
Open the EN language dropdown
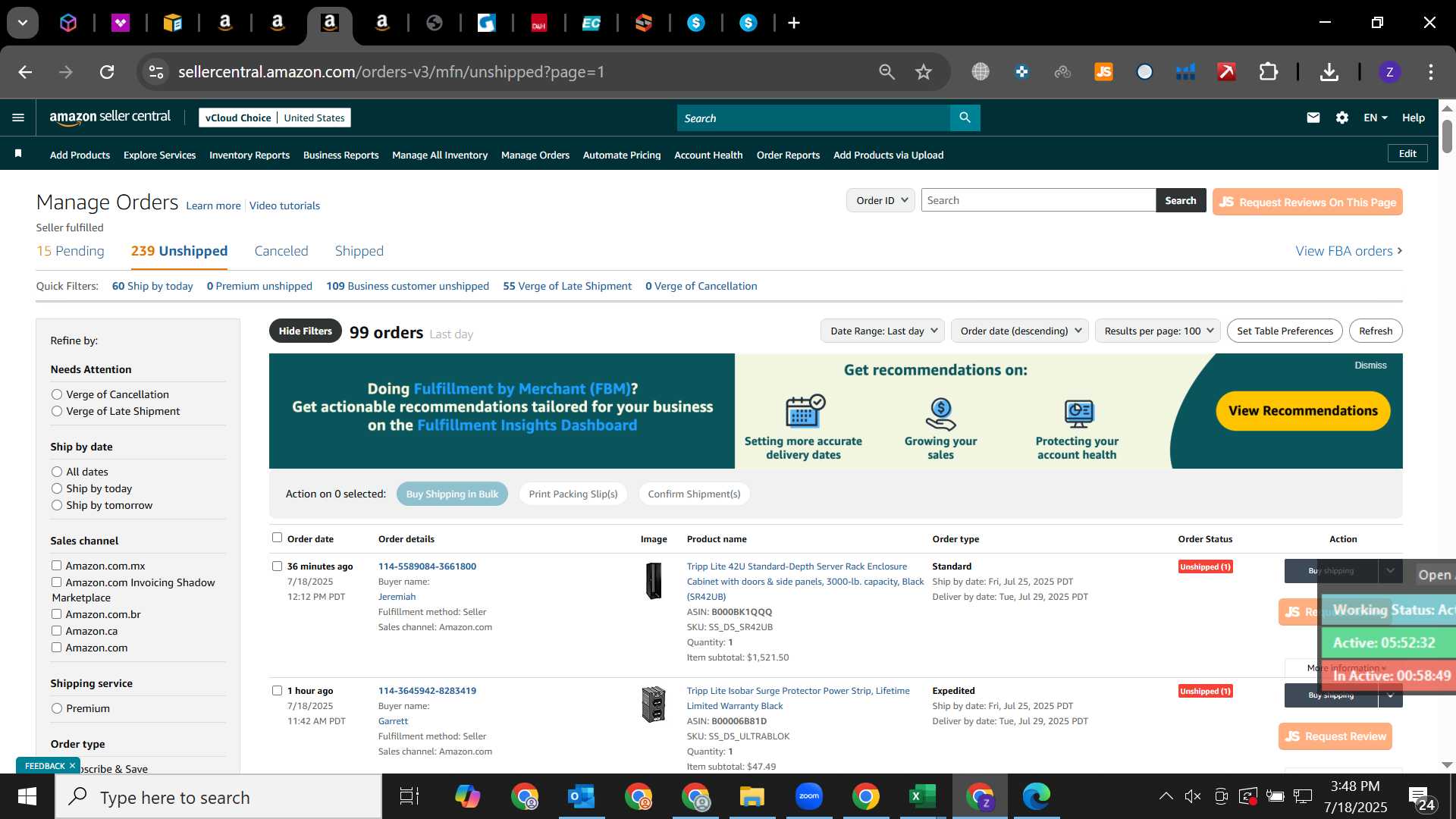tap(1375, 118)
